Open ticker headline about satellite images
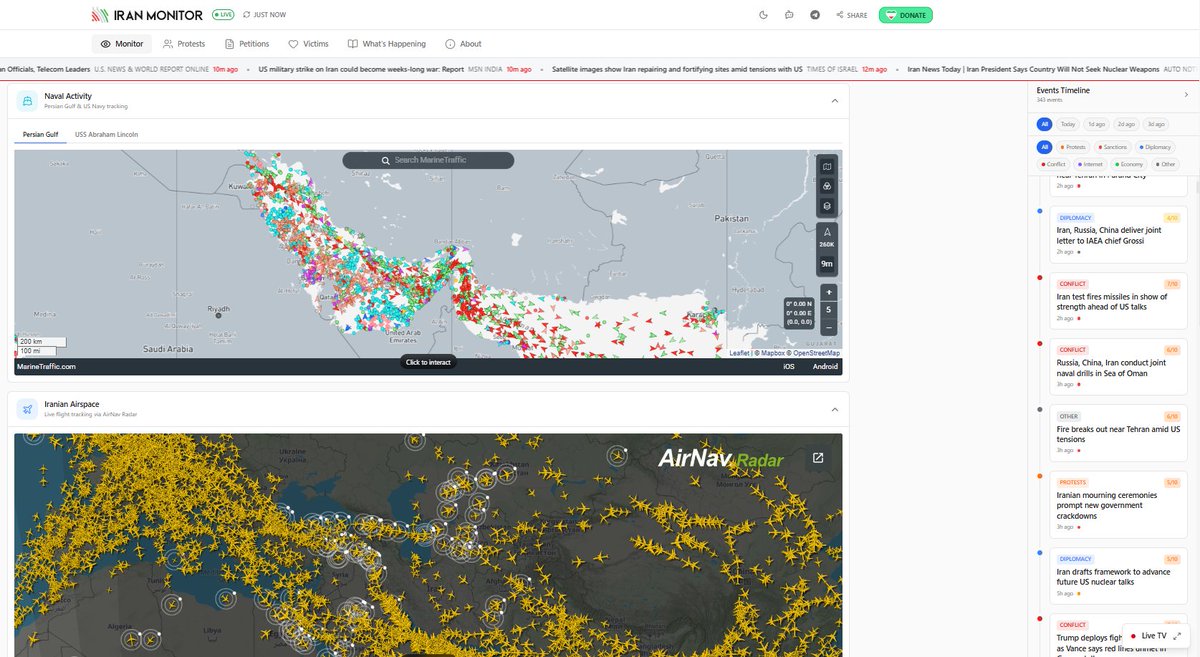 point(678,70)
